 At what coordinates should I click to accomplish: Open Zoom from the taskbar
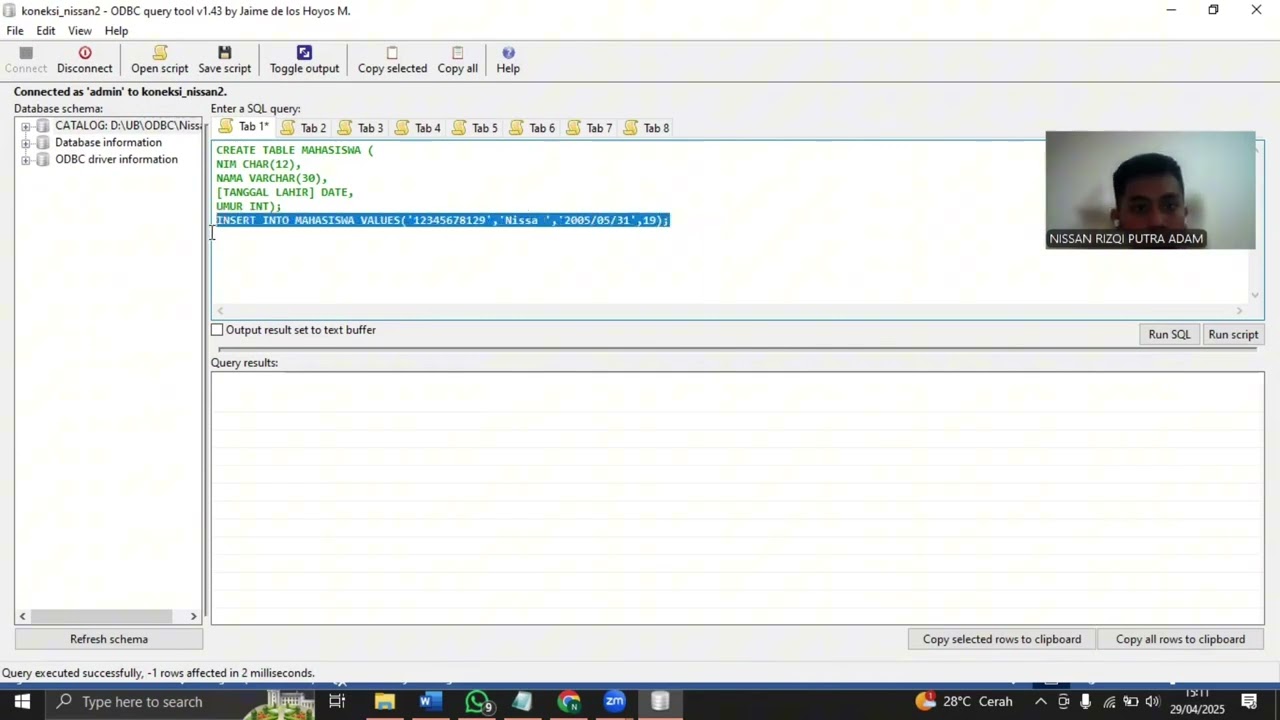tap(614, 702)
